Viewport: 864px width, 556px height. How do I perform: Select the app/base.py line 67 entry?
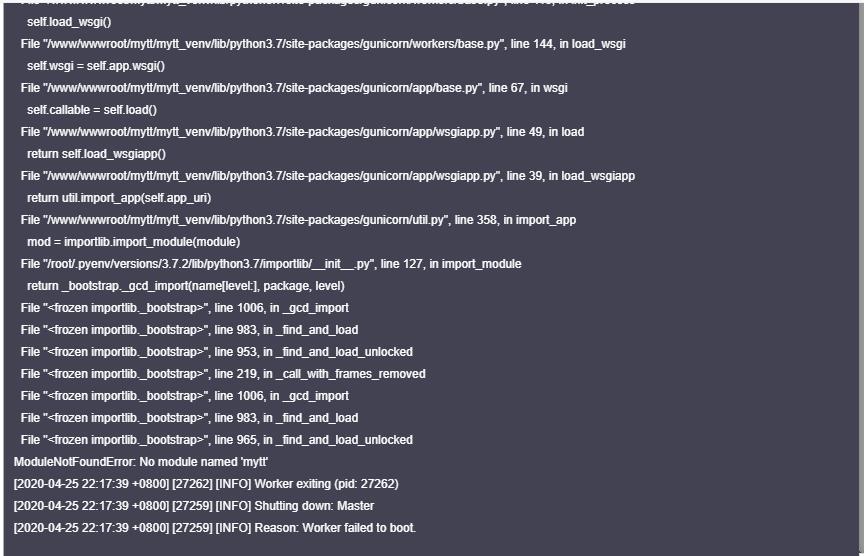(x=294, y=88)
